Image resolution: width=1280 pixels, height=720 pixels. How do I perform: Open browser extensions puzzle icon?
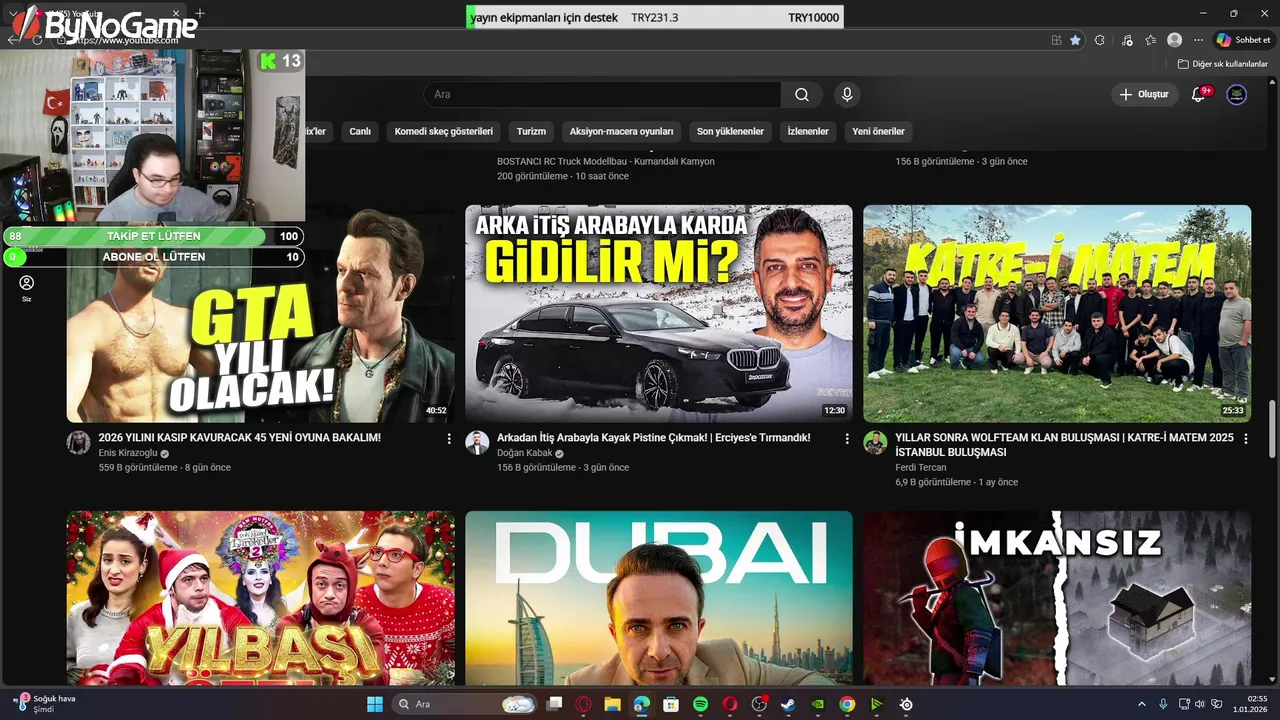[1100, 40]
